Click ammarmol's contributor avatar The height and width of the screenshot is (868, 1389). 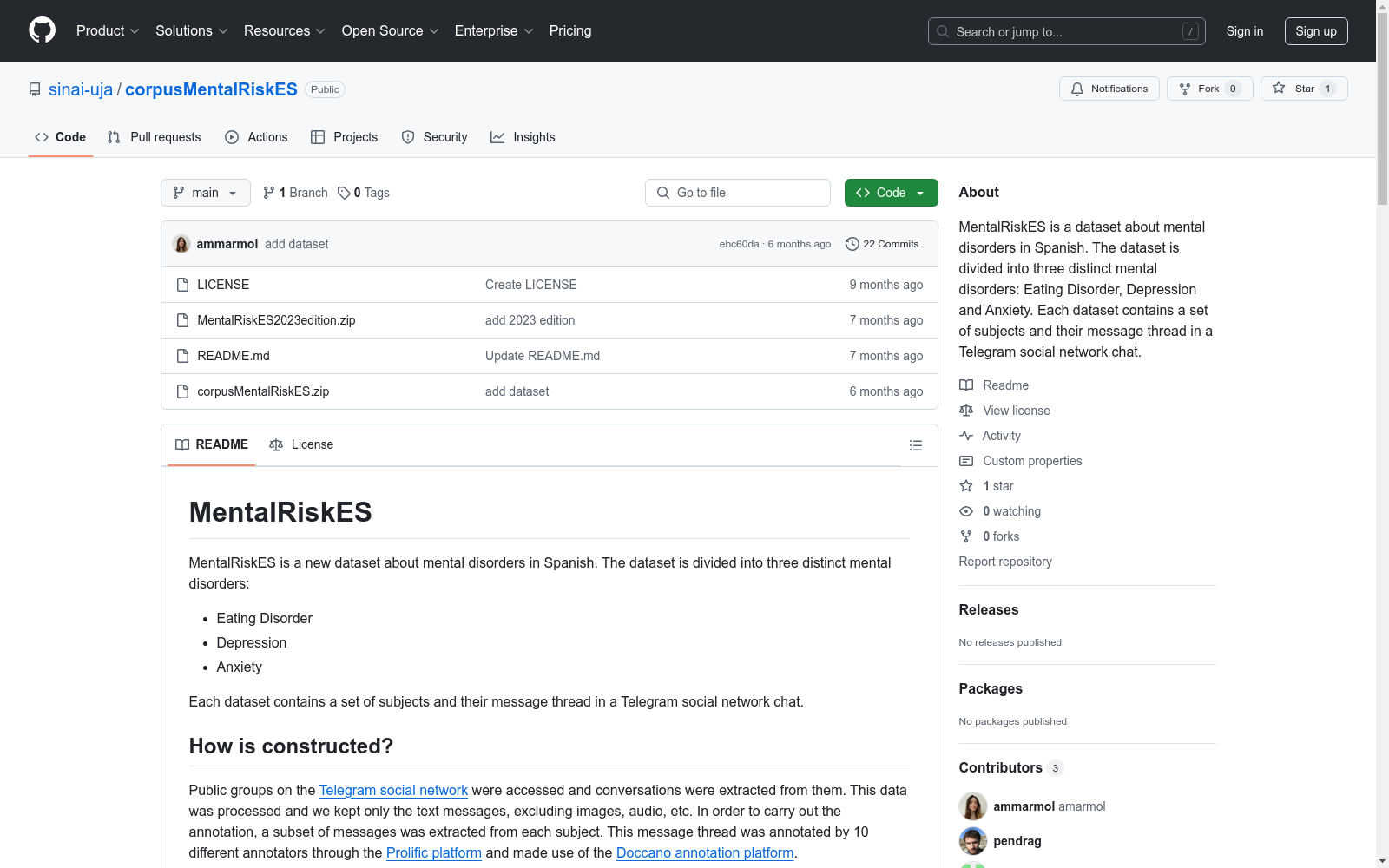(x=973, y=806)
